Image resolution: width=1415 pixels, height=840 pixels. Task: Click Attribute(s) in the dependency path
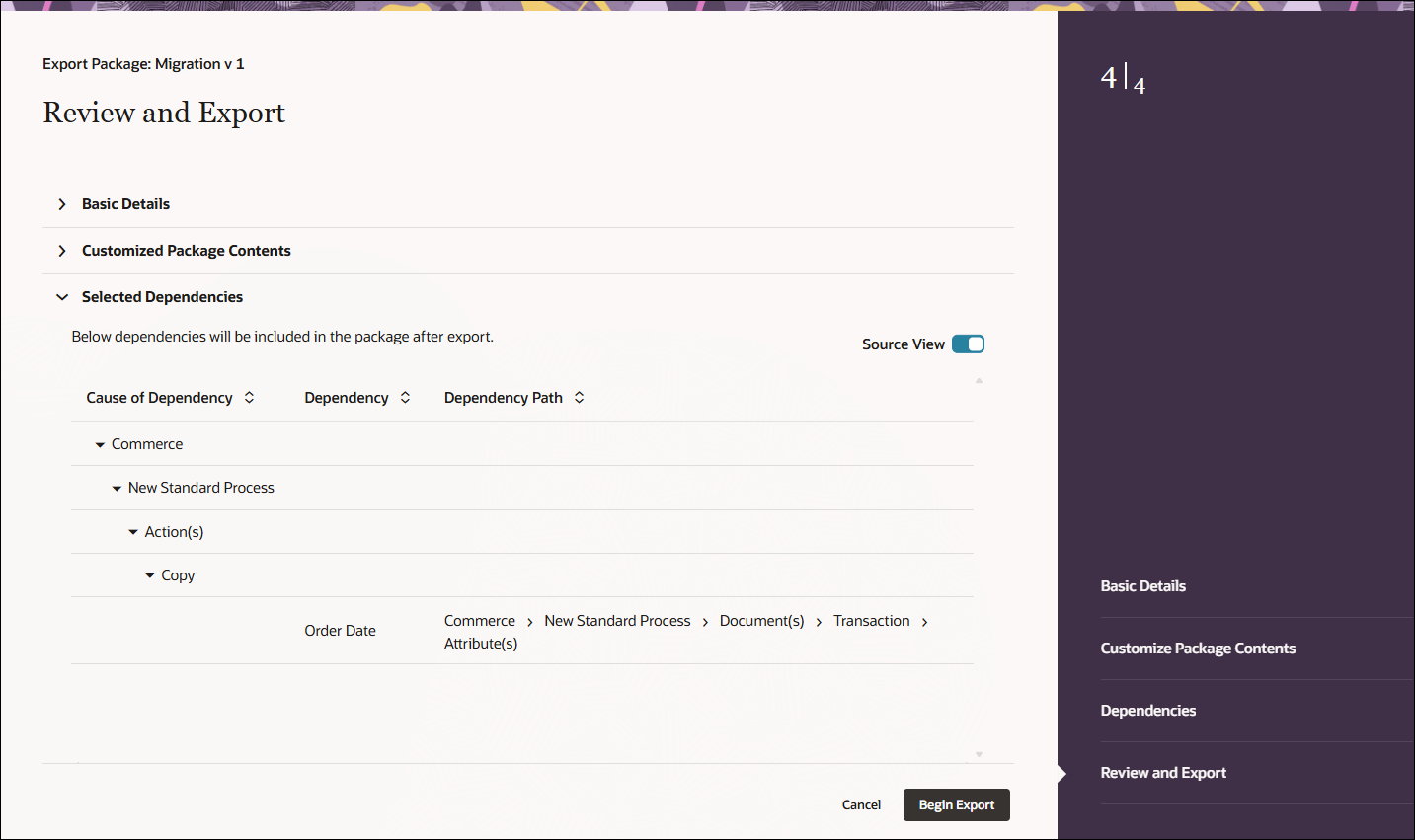pyautogui.click(x=481, y=644)
